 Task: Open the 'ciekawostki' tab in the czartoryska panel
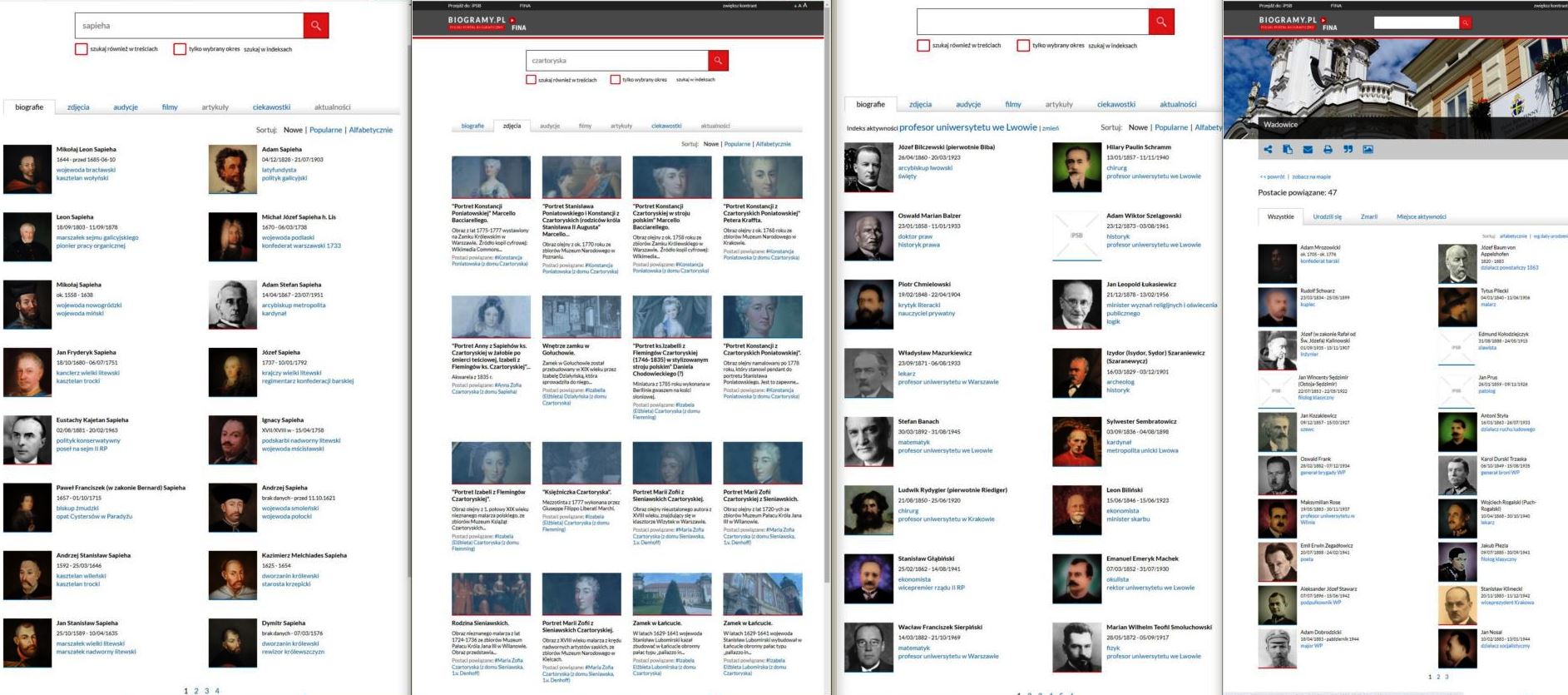coord(666,126)
